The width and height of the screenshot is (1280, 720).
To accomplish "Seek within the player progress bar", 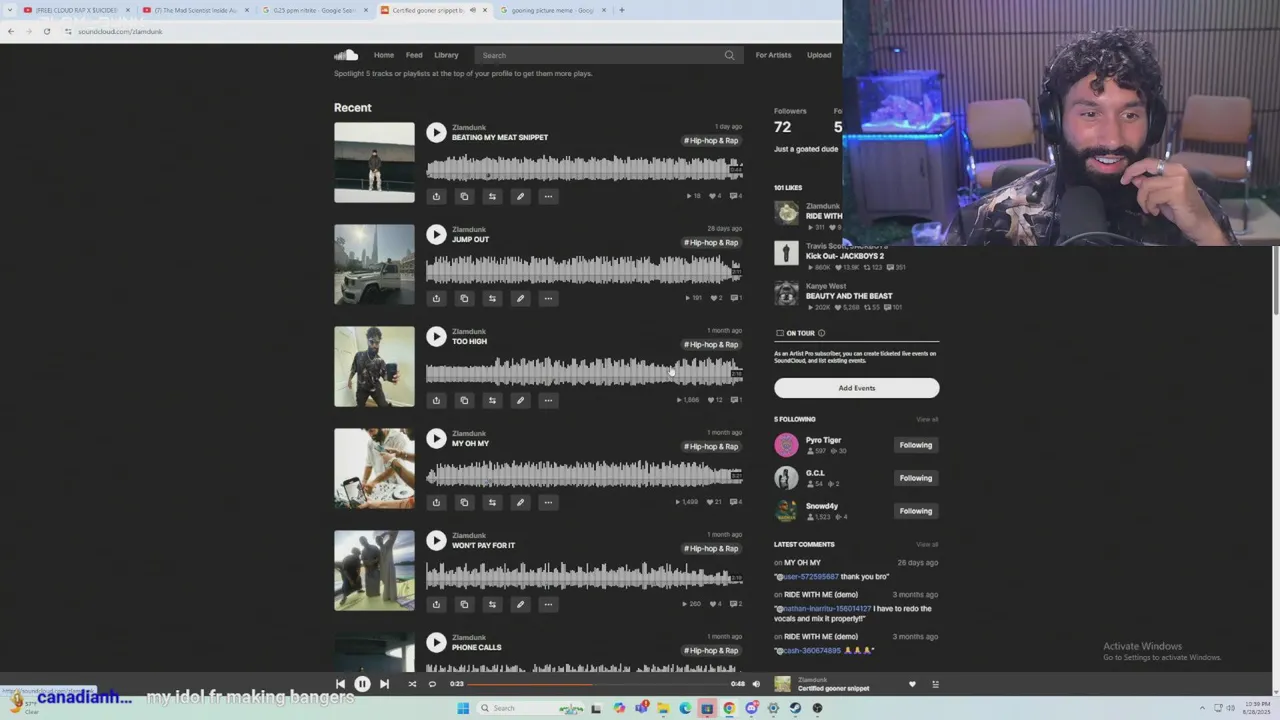I will click(x=597, y=684).
